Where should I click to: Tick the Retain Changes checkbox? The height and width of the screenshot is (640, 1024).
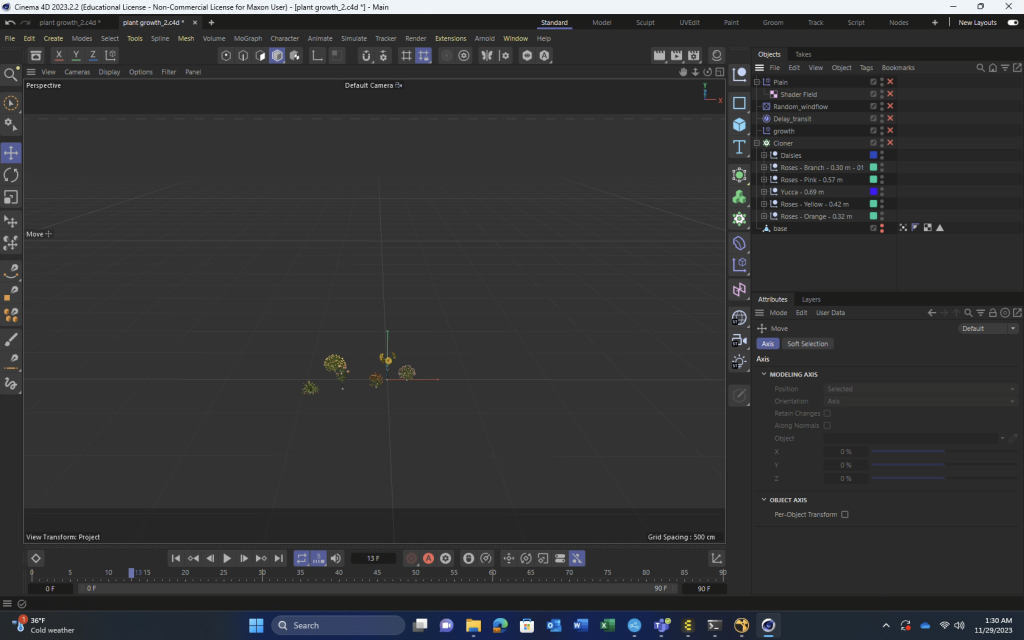point(827,413)
